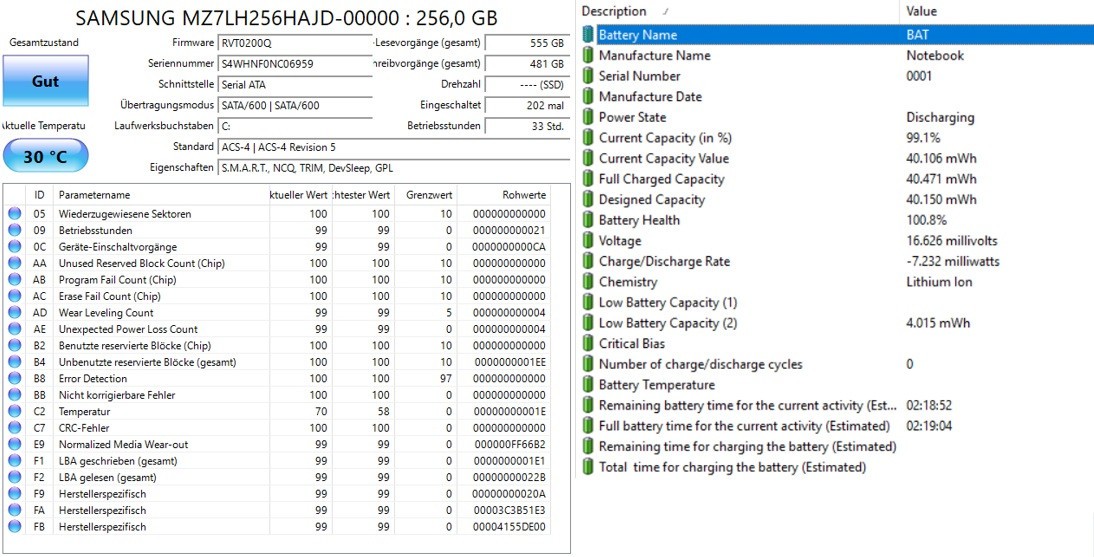This screenshot has width=1094, height=557.
Task: Click the battery icon beside Chemistry row
Action: [587, 282]
